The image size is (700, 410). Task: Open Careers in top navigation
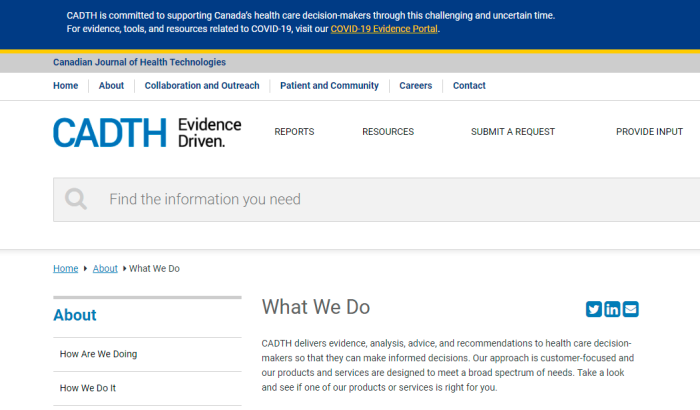point(416,85)
